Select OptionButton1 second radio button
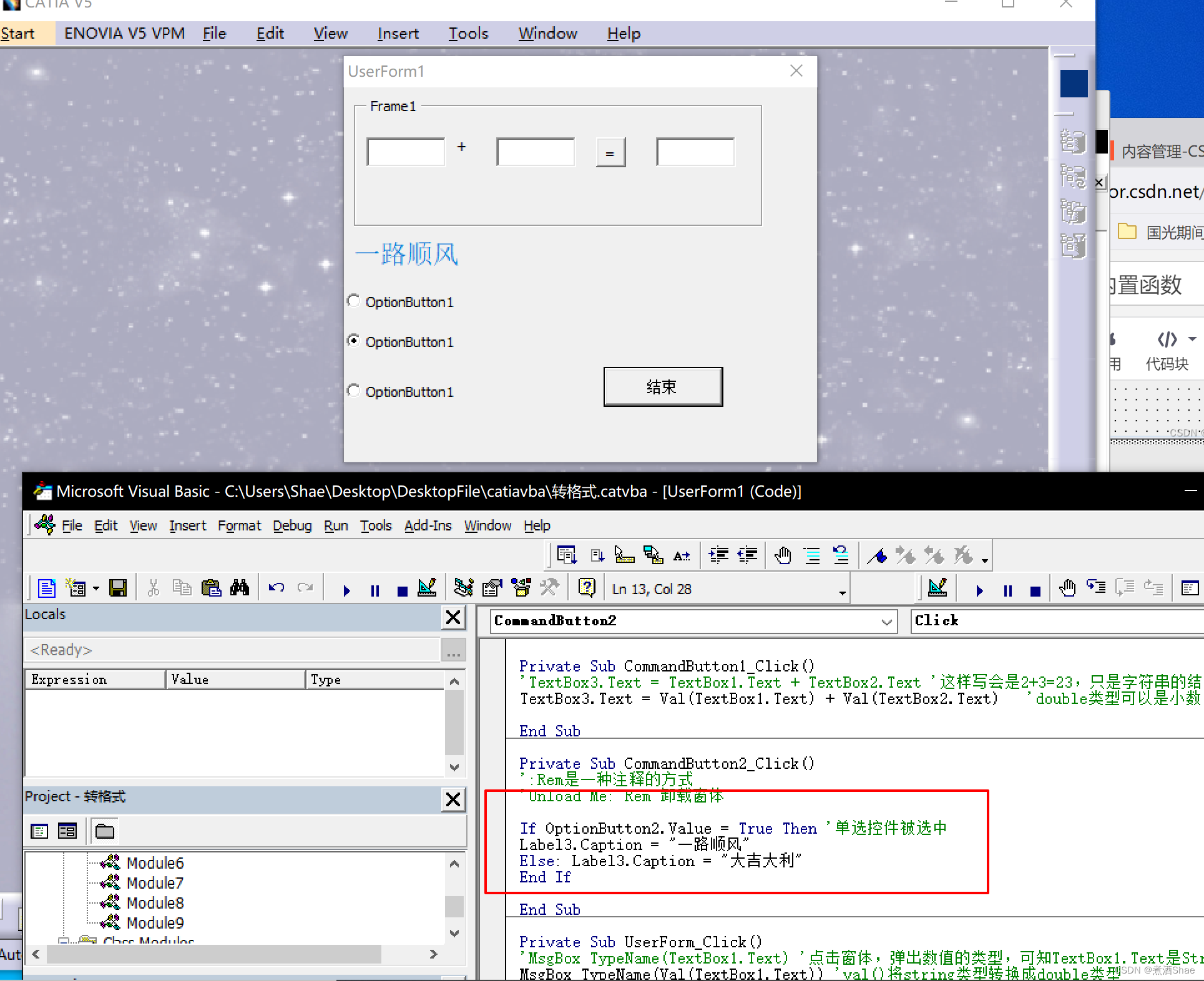1204x981 pixels. click(357, 342)
